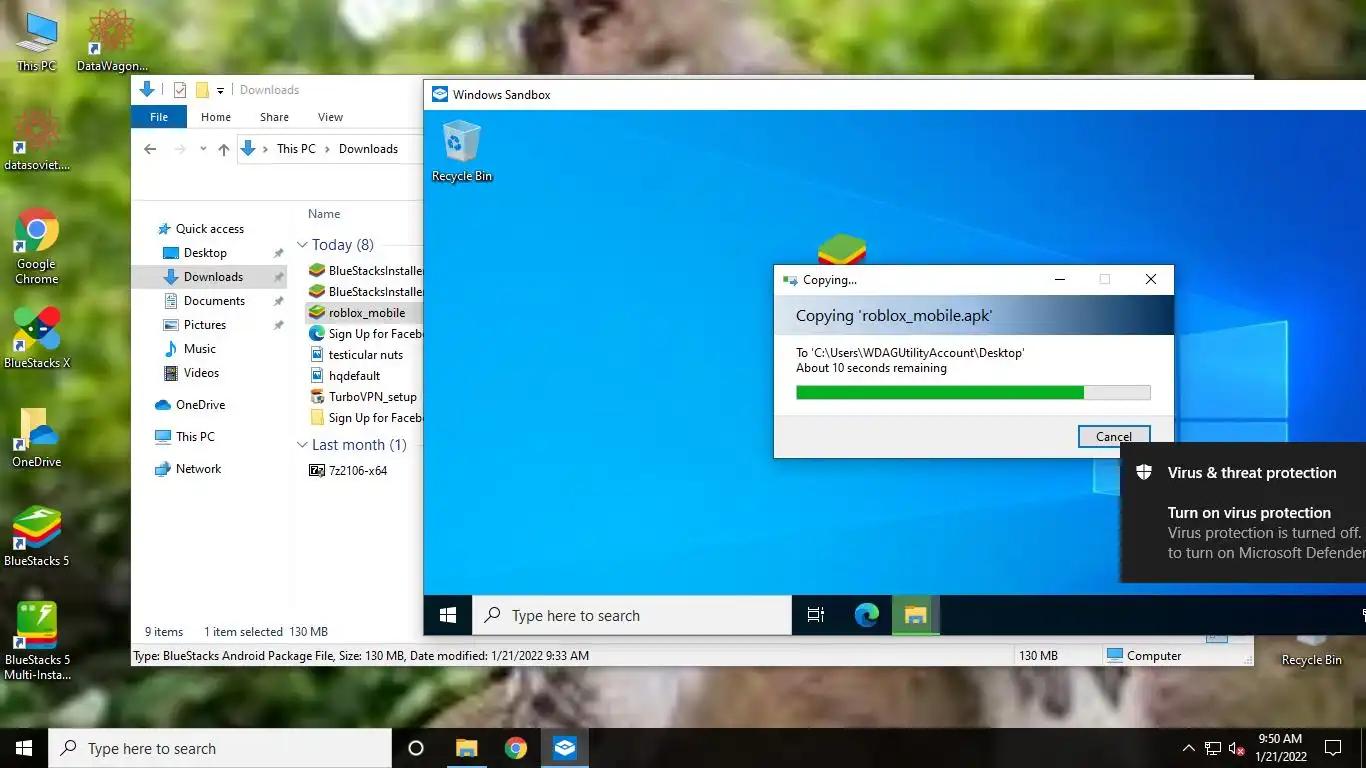
Task: Open recent locations dropdown arrow
Action: (203, 149)
